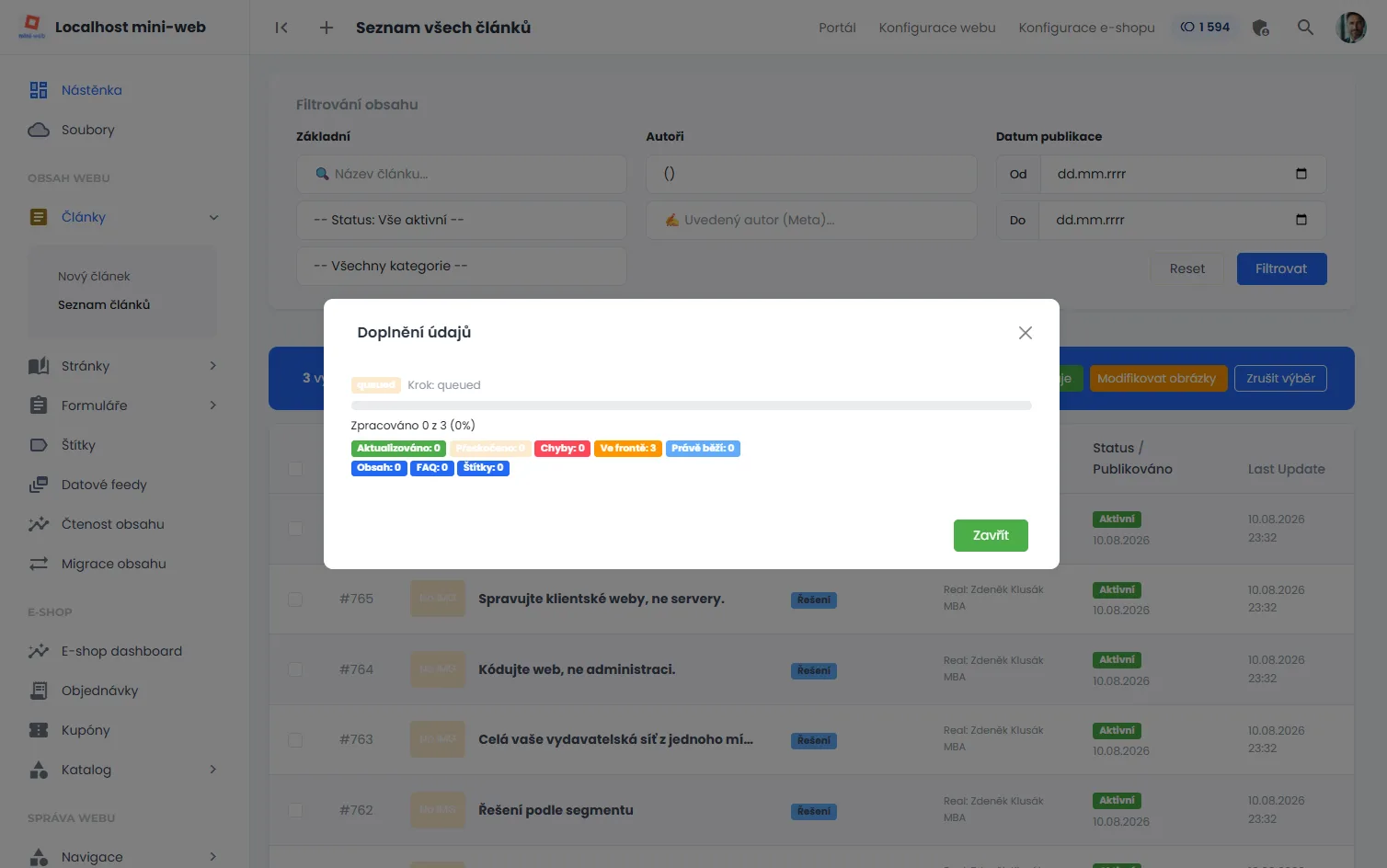Click the Migrace obsahu arrows icon
Image resolution: width=1387 pixels, height=868 pixels.
click(39, 564)
